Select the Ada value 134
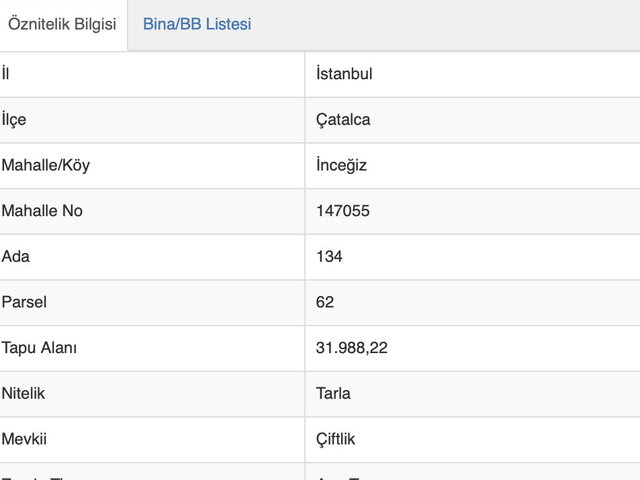The height and width of the screenshot is (480, 640). pos(329,257)
